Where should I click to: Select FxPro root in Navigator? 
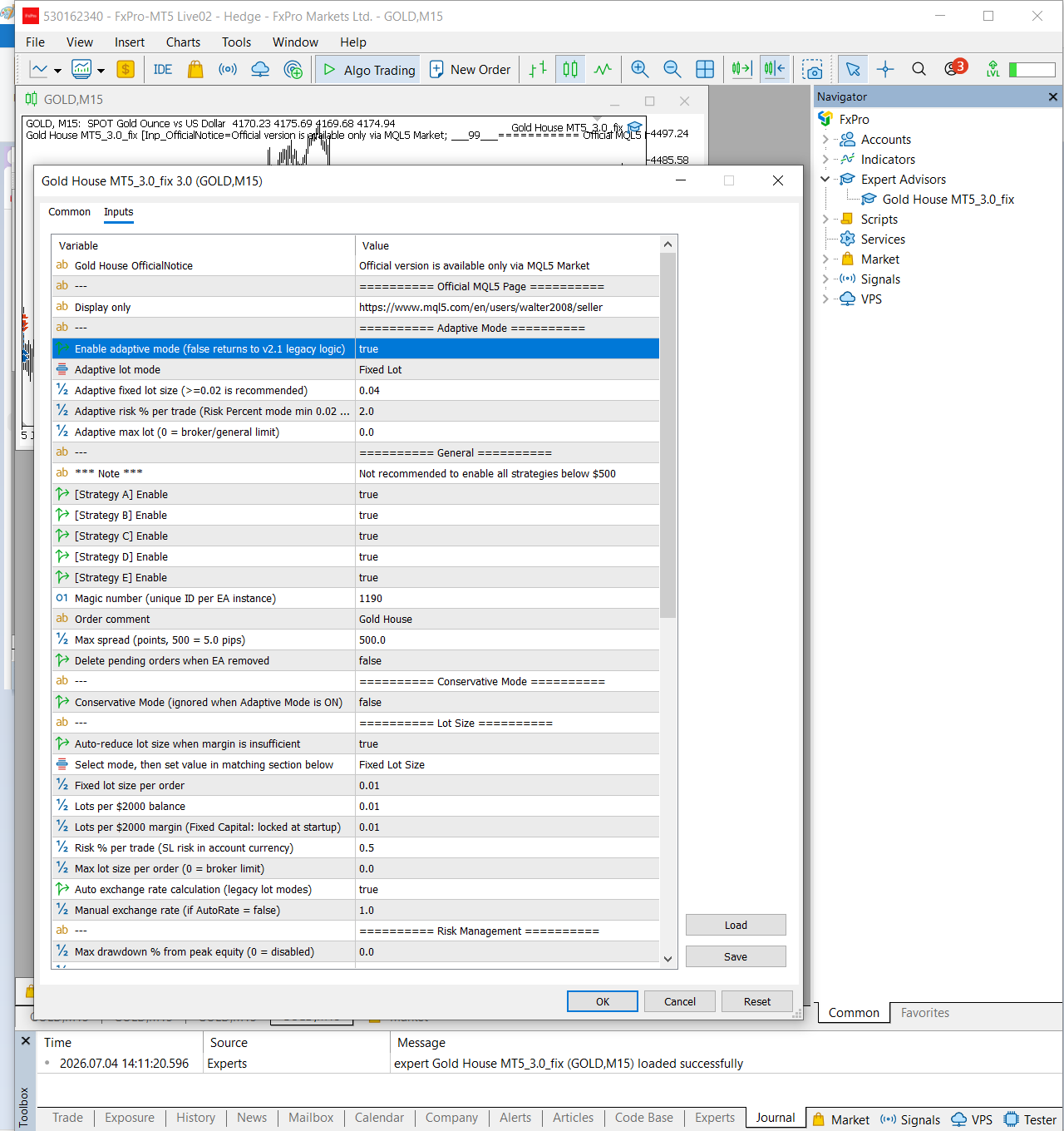coord(854,120)
